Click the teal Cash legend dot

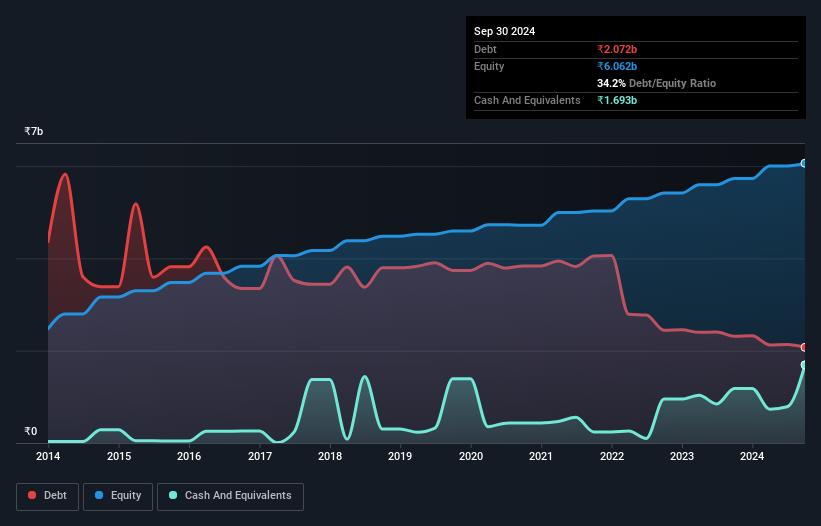tap(173, 495)
